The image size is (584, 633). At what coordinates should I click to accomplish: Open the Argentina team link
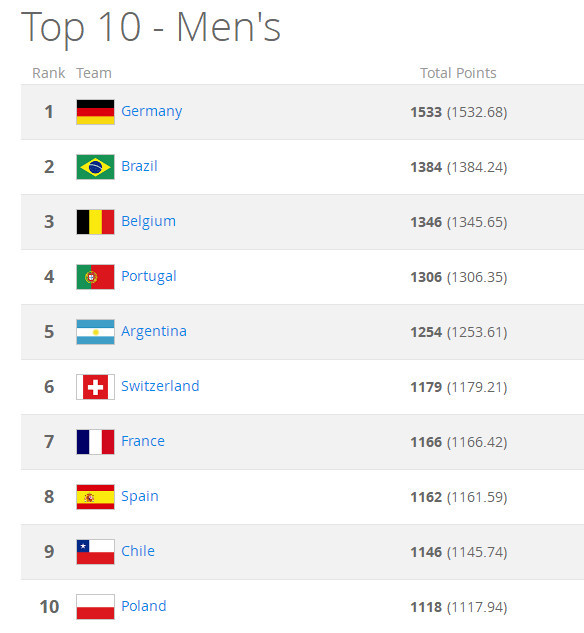(154, 331)
